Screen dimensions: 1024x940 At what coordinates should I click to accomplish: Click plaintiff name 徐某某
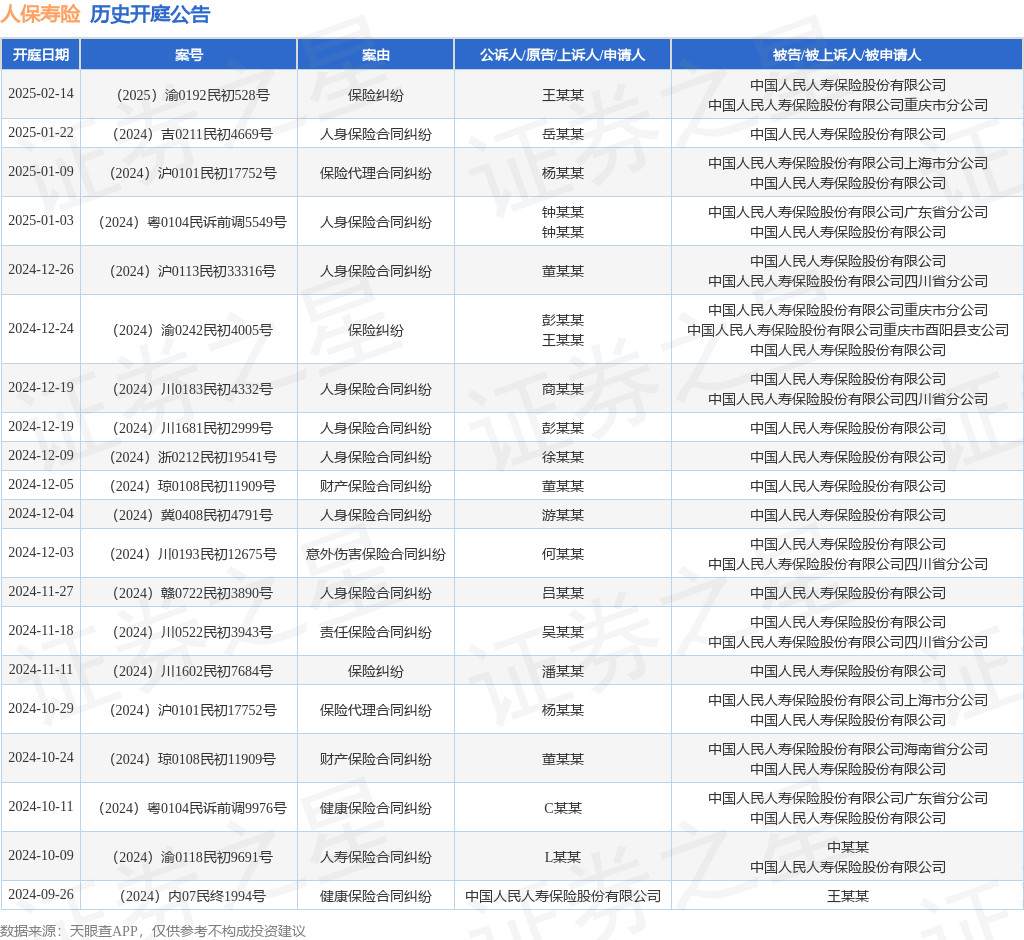[562, 457]
